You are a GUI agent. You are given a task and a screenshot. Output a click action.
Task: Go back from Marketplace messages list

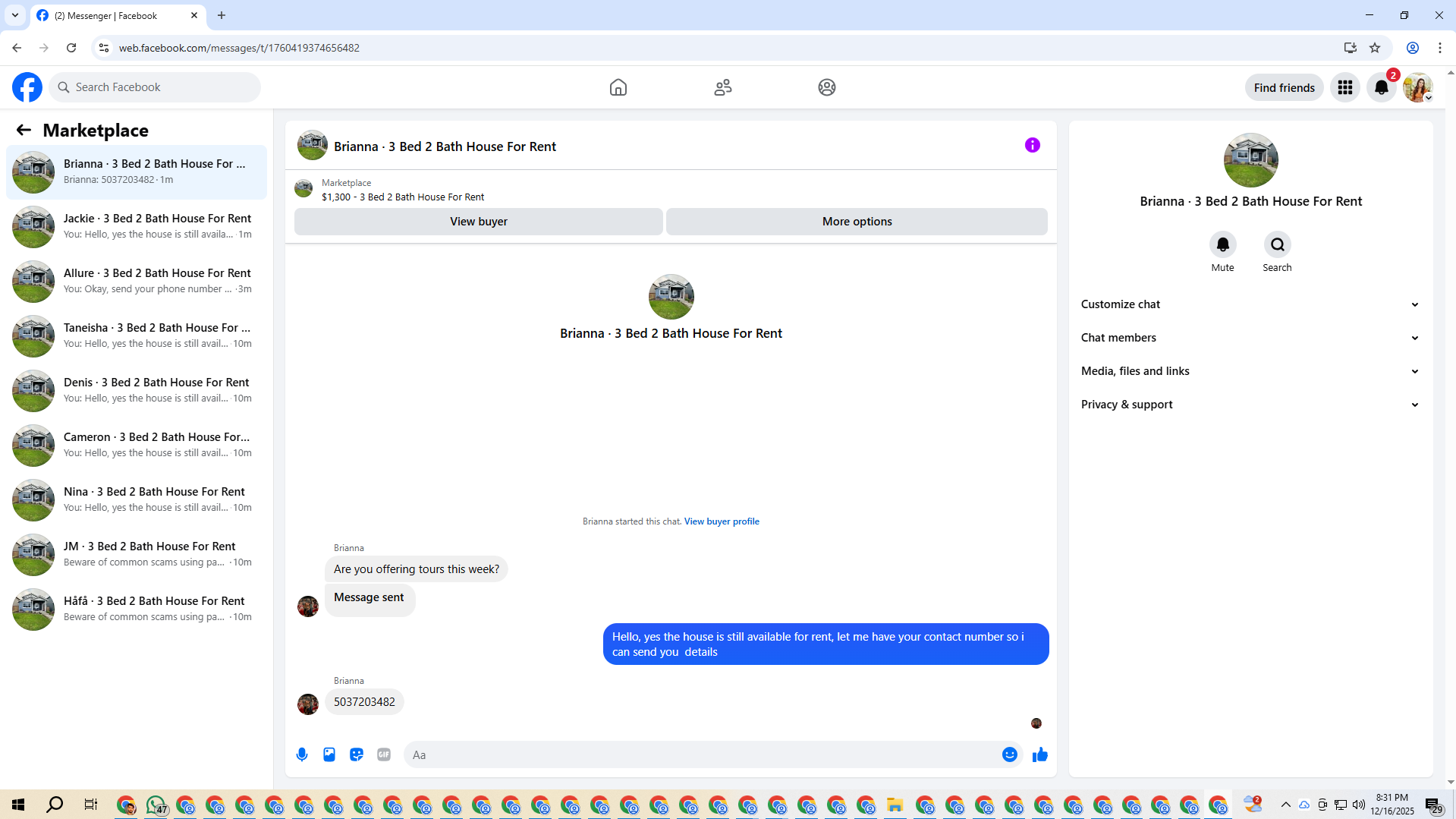point(24,130)
